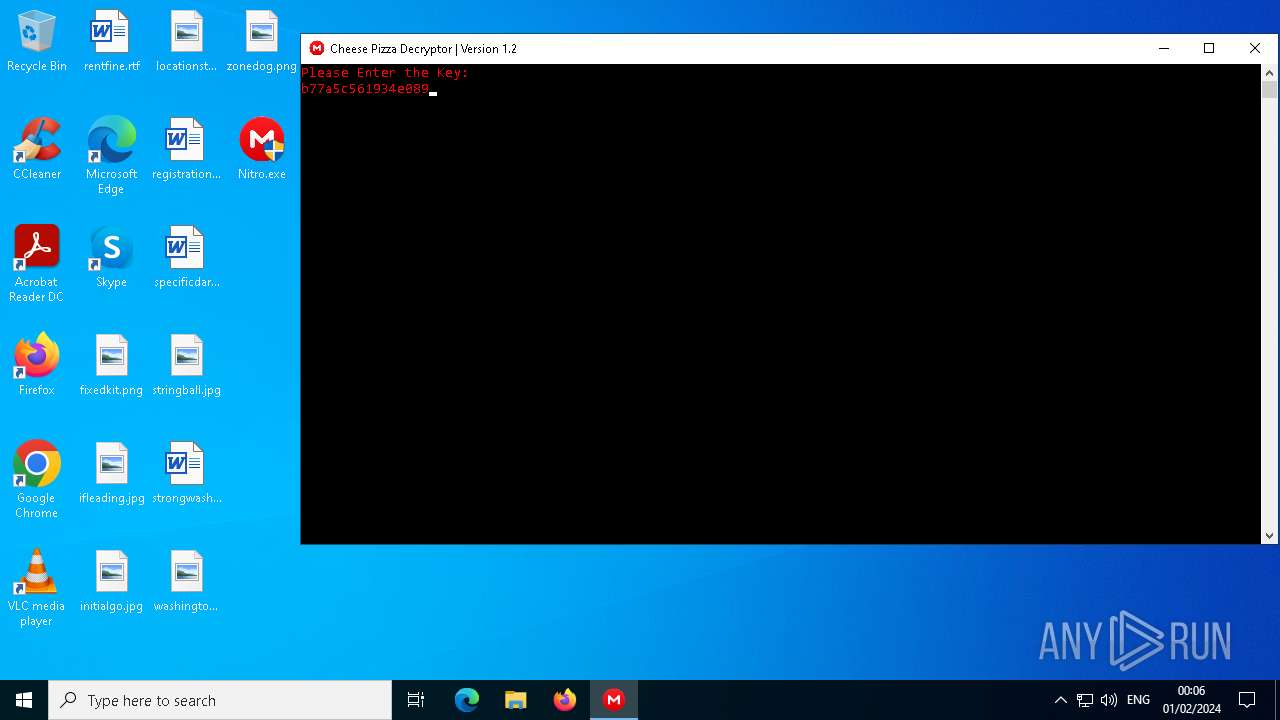Activate Cheese Pizza Decryptor taskbar button

614,700
